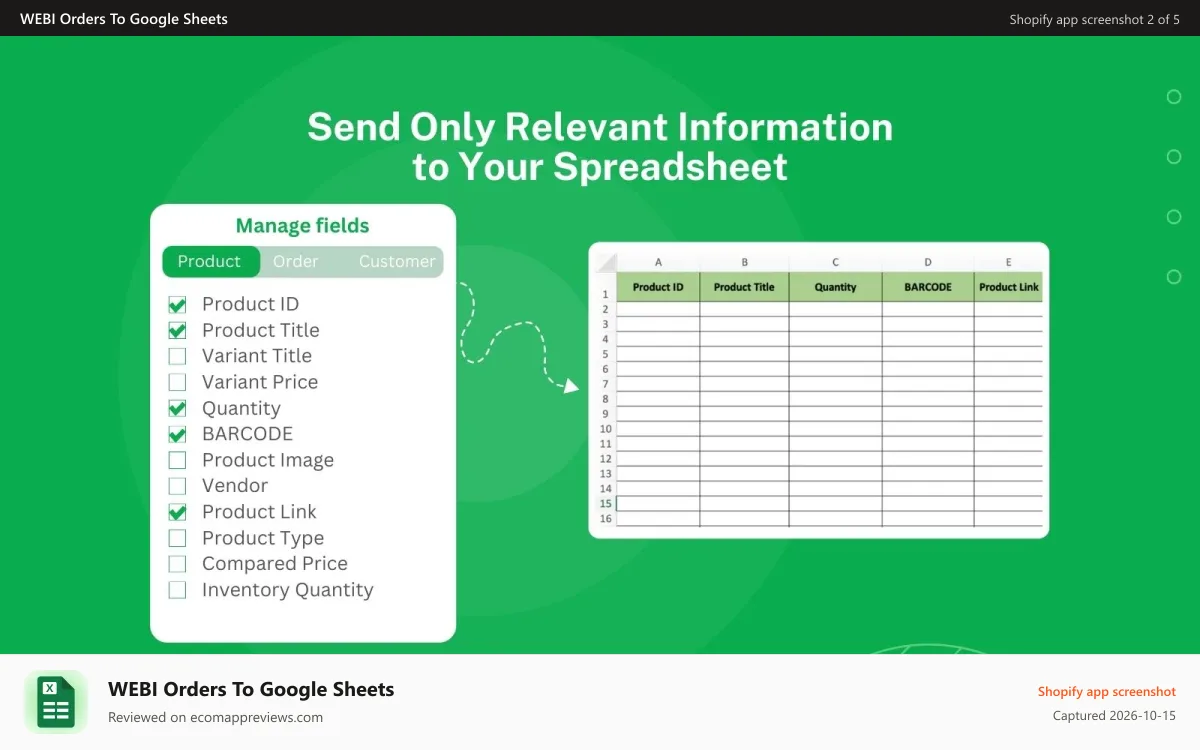
Task: Toggle the Product ID checkbox
Action: (x=177, y=304)
